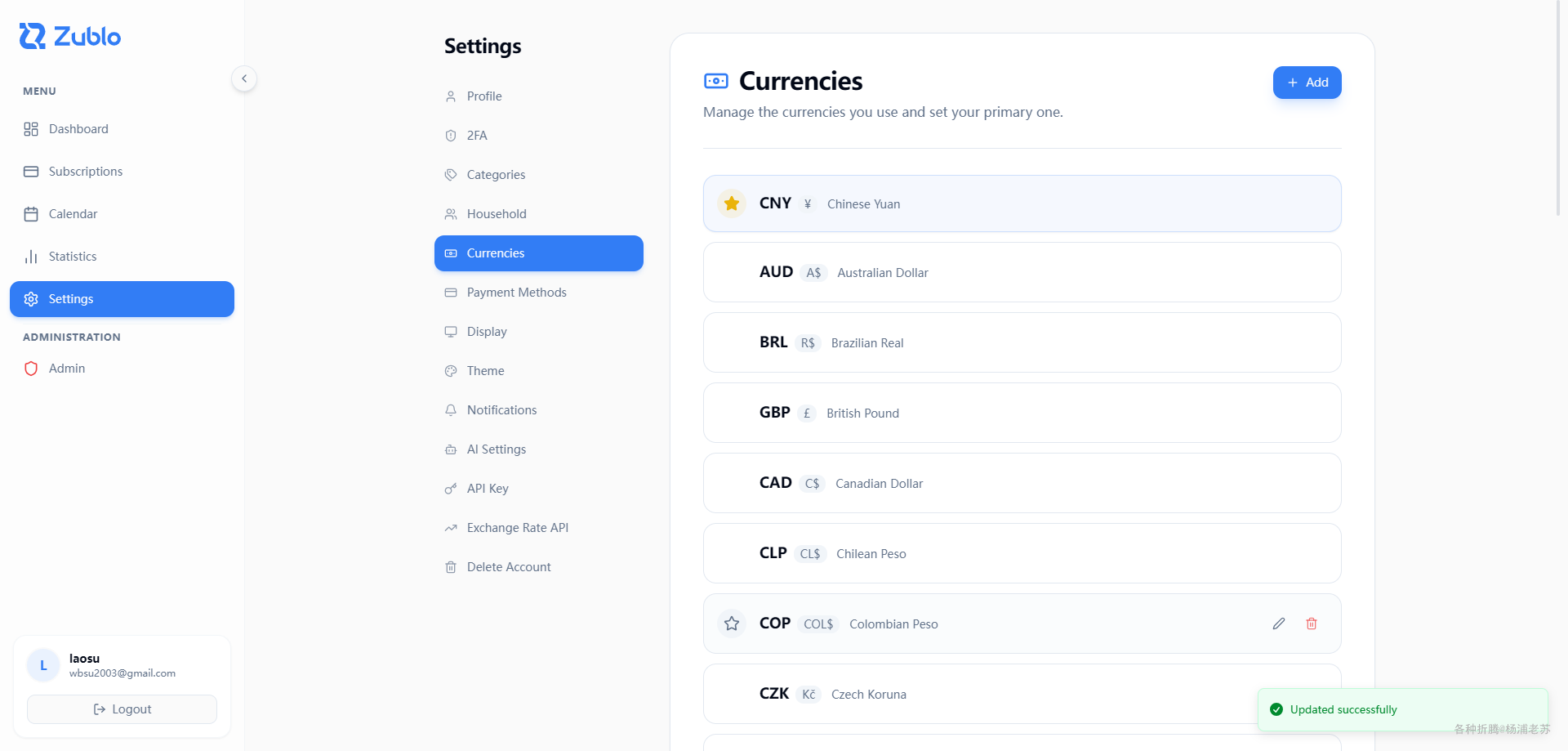This screenshot has width=1568, height=751.
Task: Open the Dashboard menu item
Action: pyautogui.click(x=78, y=129)
